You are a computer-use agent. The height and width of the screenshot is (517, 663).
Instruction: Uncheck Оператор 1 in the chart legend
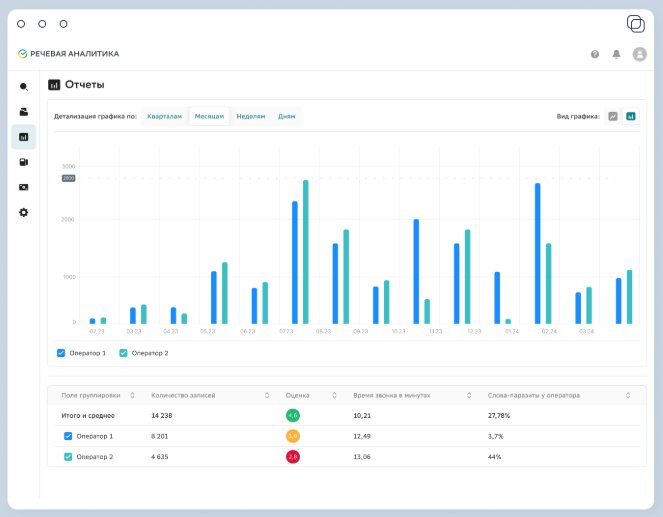[x=61, y=353]
